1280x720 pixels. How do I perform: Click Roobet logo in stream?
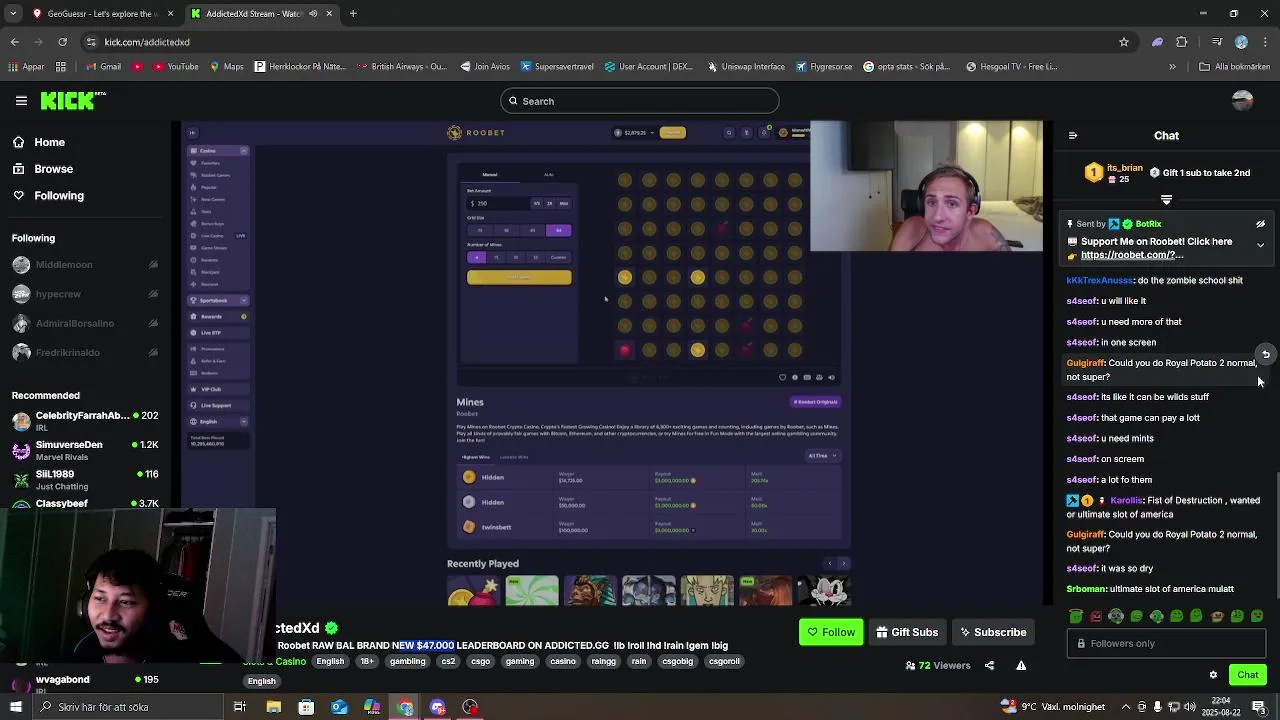click(x=476, y=133)
